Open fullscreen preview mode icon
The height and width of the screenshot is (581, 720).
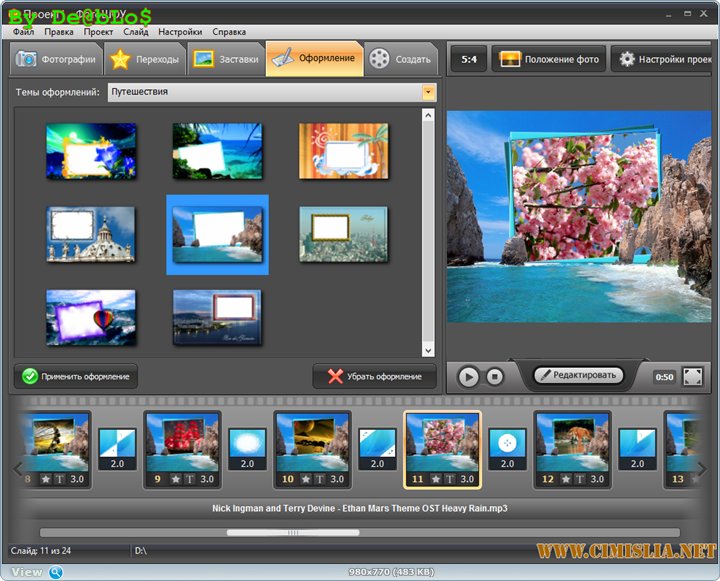[x=693, y=377]
